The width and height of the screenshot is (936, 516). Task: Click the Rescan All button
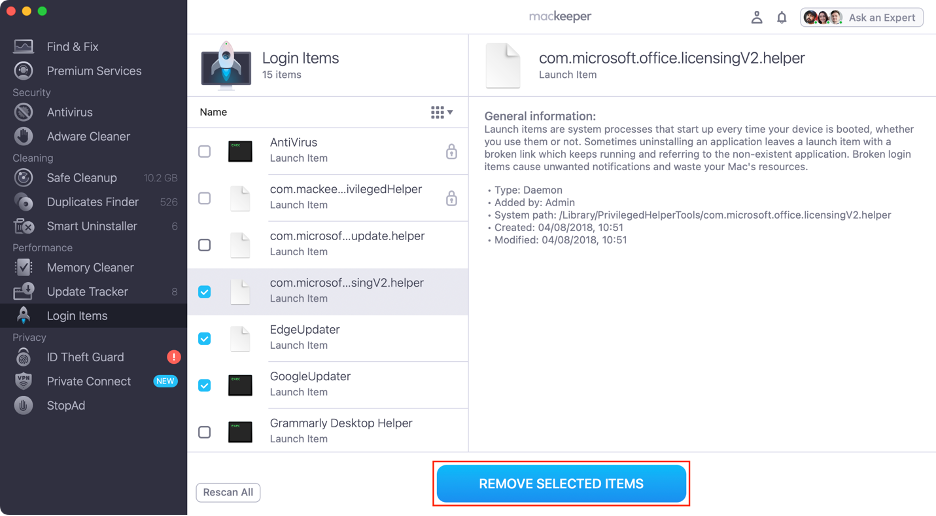pos(228,492)
